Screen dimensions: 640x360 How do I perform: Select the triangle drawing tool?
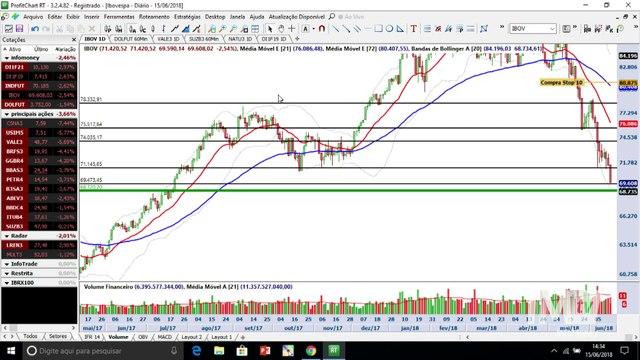pyautogui.click(x=400, y=29)
